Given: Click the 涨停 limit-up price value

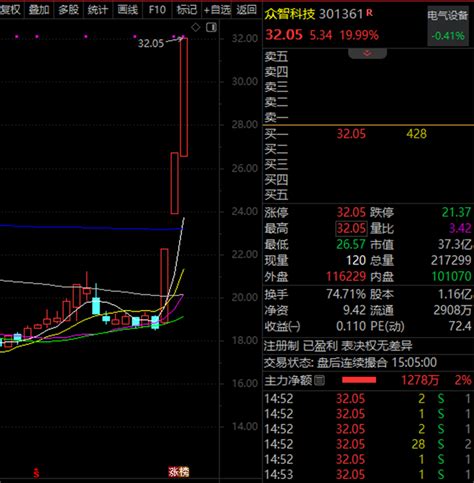Looking at the screenshot, I should click(351, 212).
